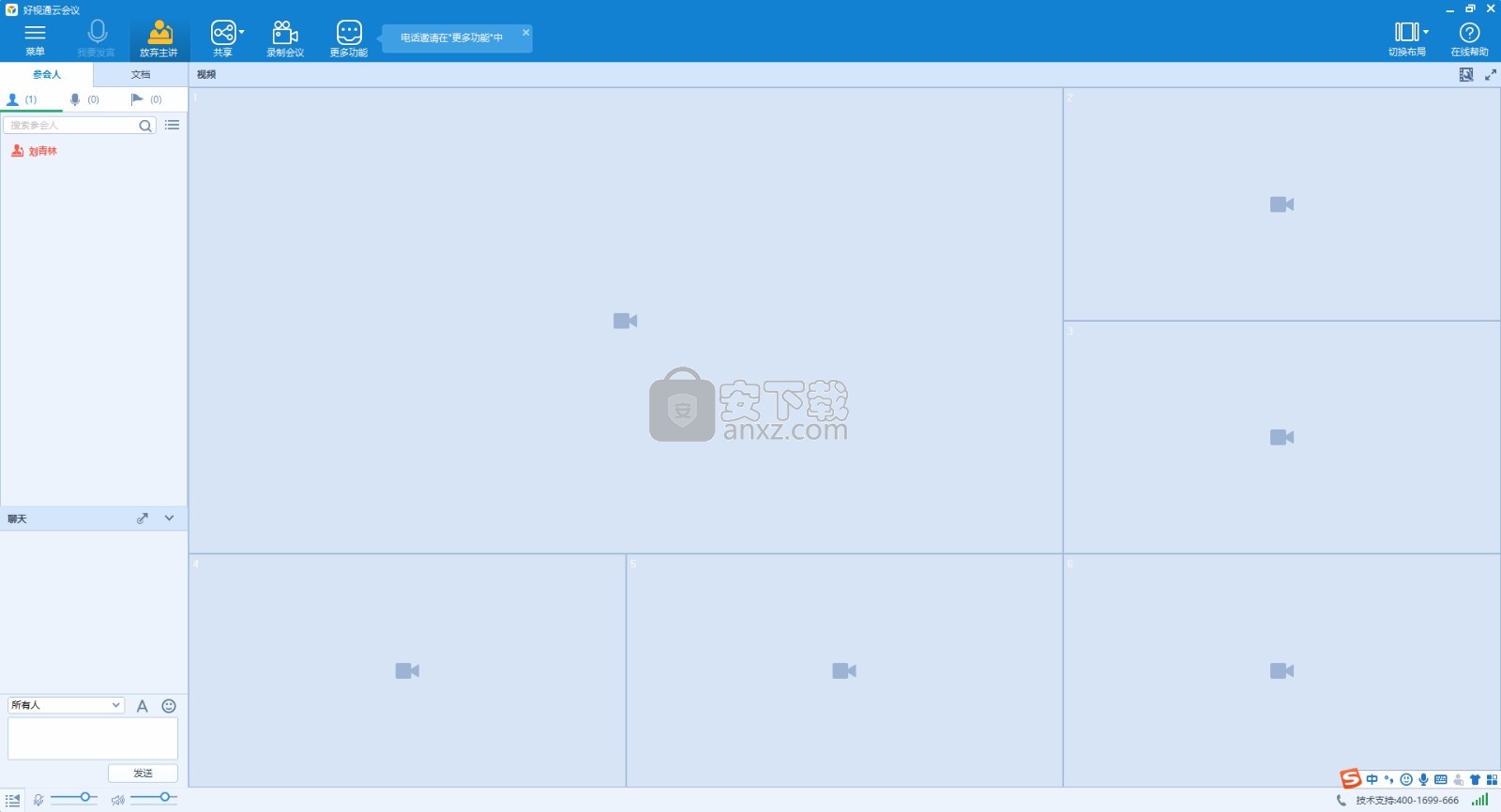
Task: Expand video area to fullscreen
Action: pos(1491,75)
